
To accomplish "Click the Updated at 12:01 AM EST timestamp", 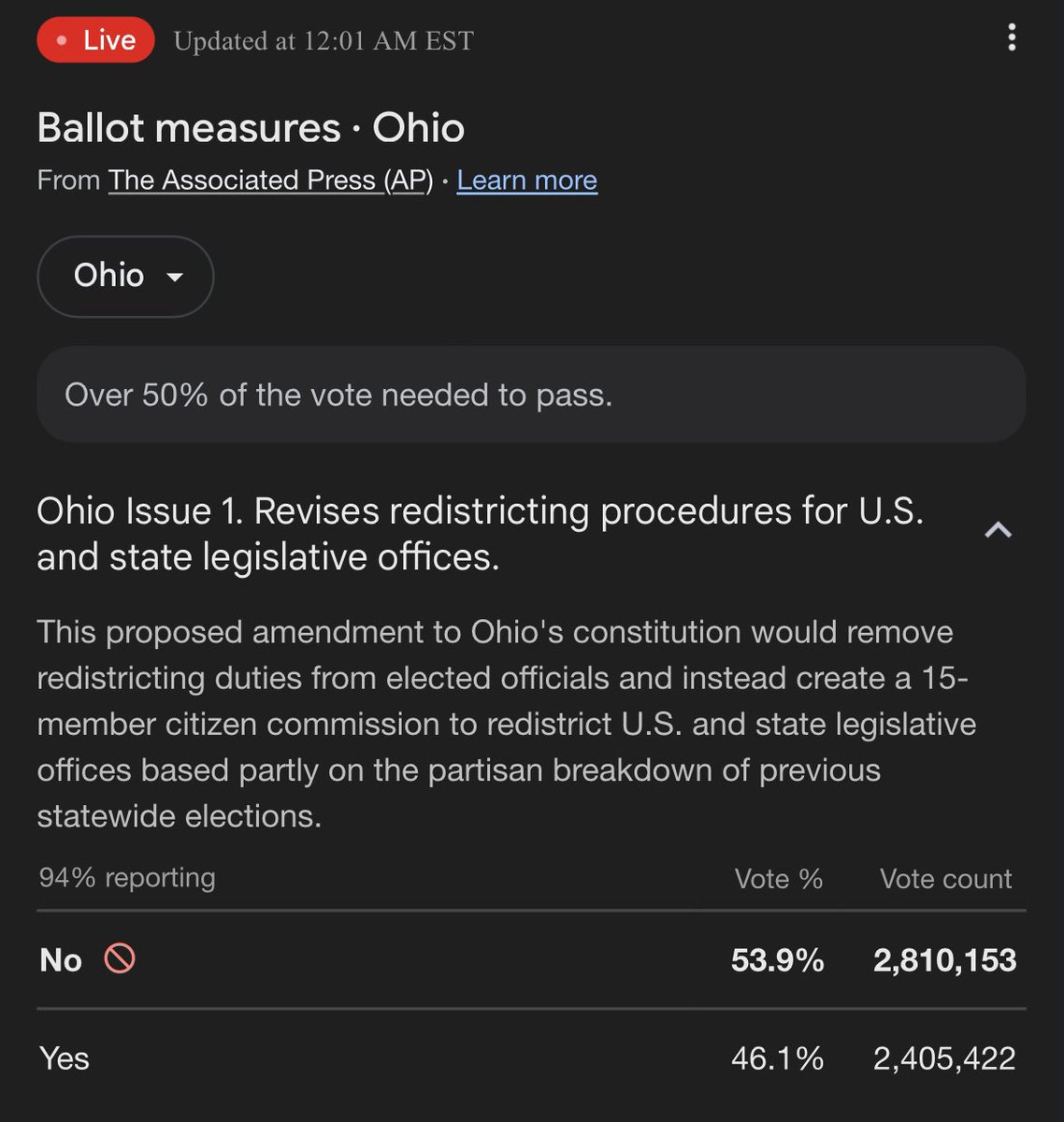I will click(x=324, y=41).
